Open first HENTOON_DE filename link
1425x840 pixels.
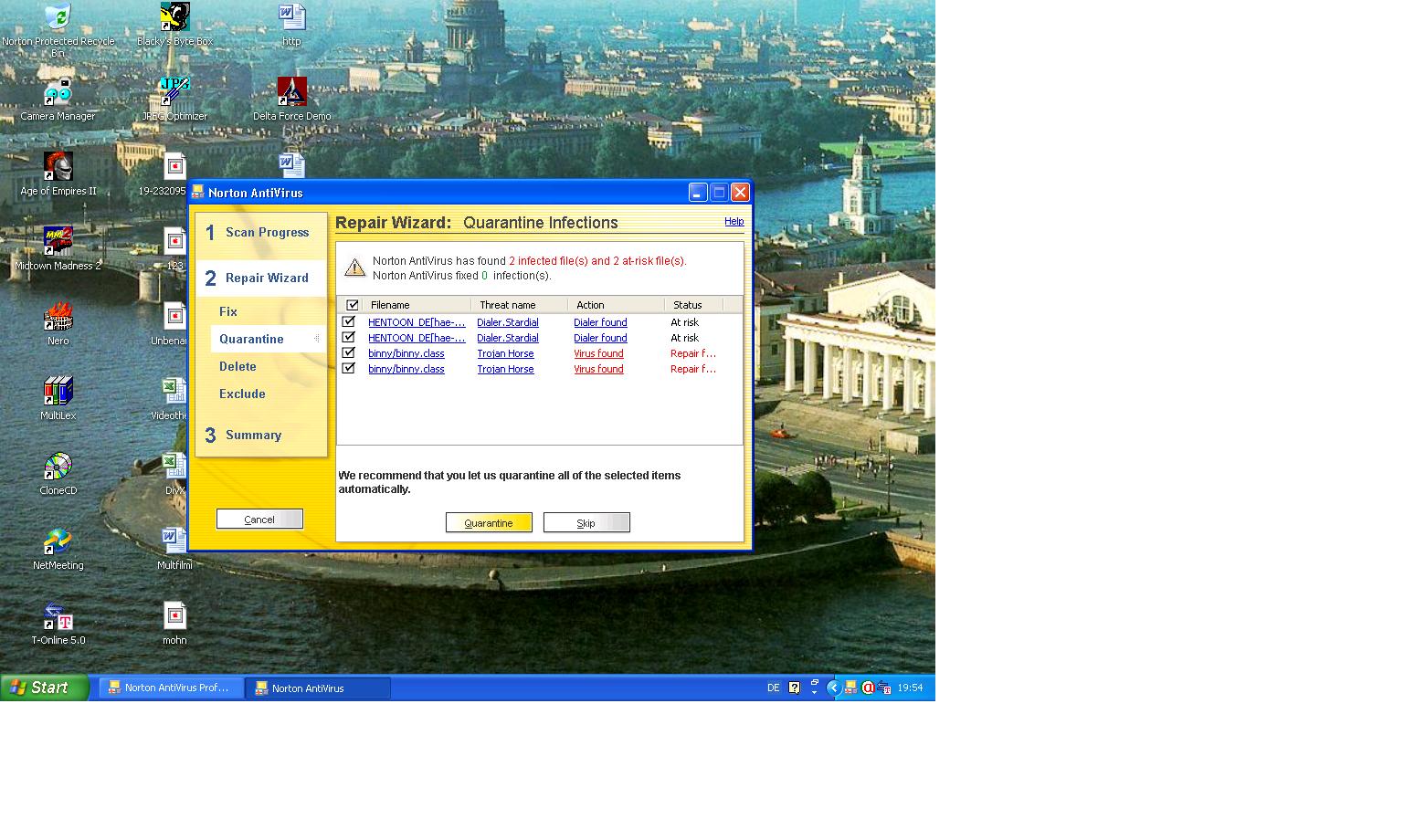(x=417, y=322)
